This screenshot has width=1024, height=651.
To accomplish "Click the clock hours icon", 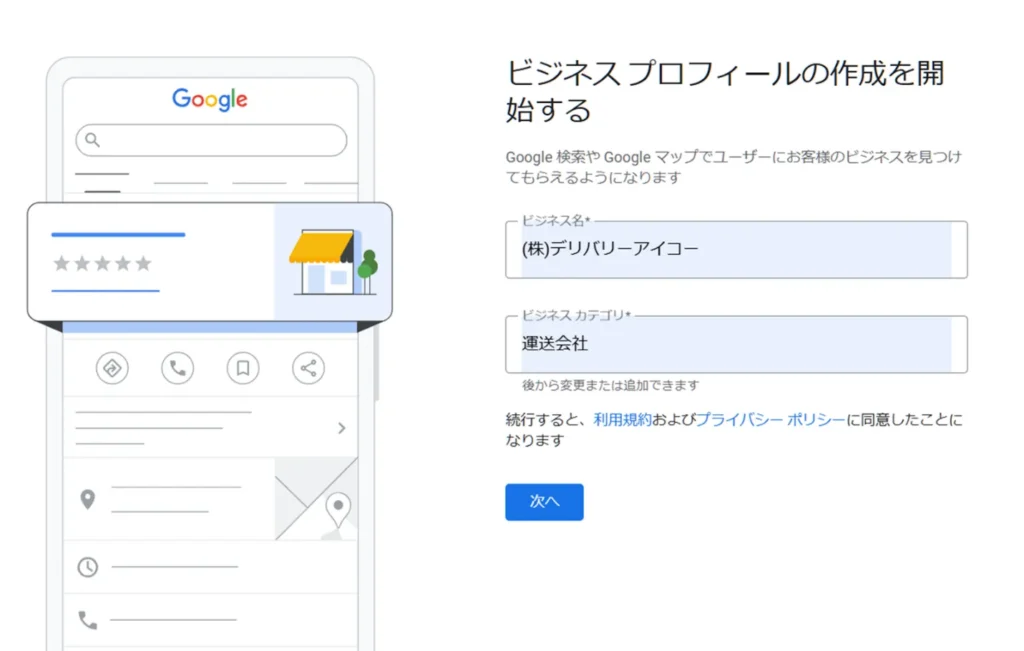I will [88, 567].
